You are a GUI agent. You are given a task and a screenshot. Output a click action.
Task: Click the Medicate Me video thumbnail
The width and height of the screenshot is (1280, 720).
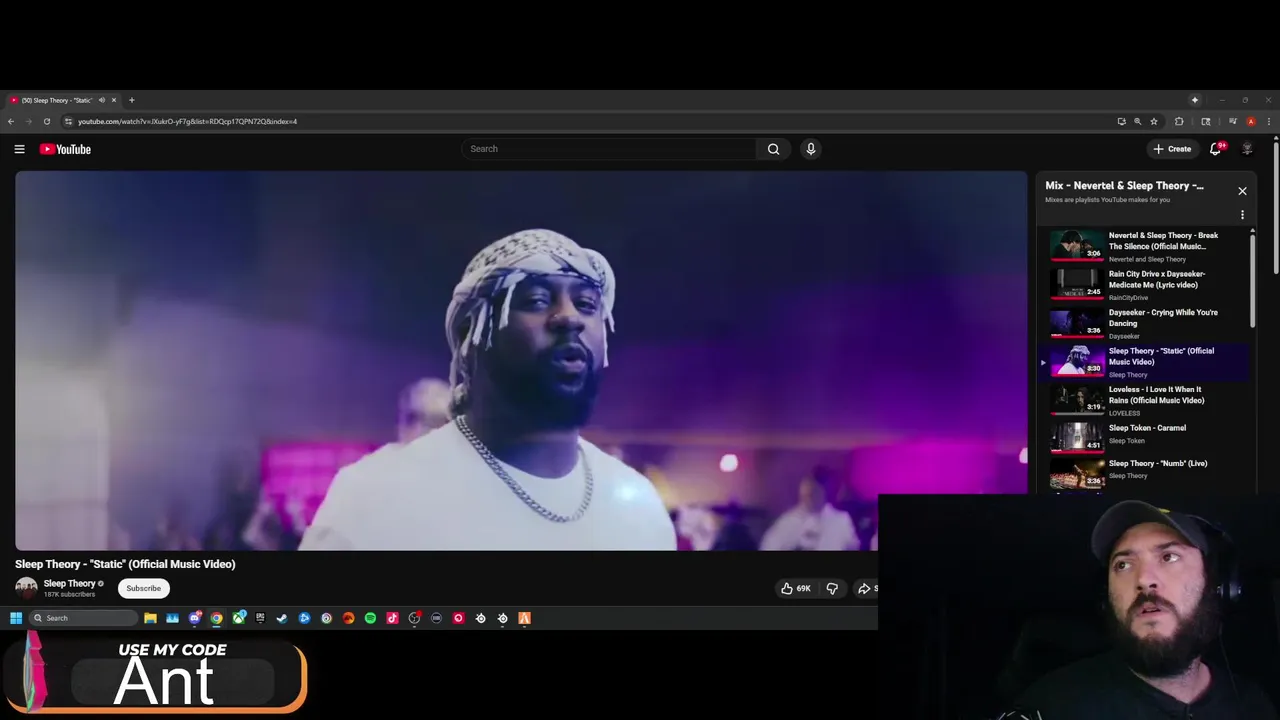[1077, 284]
